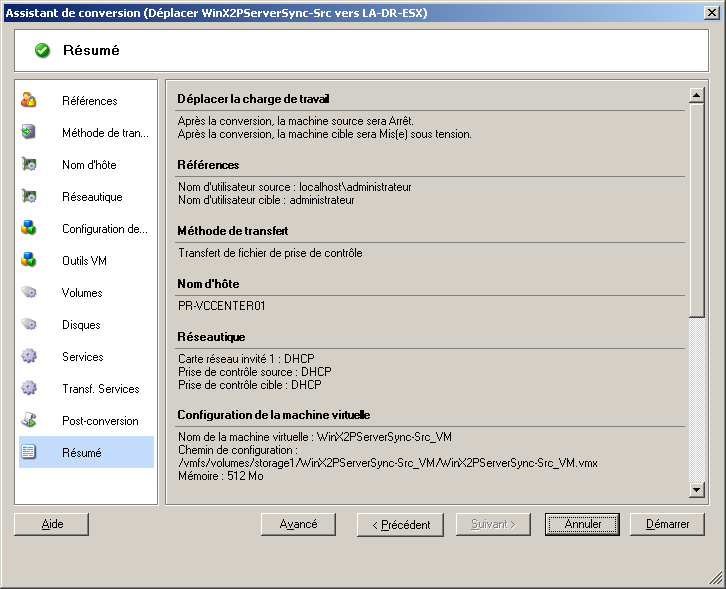Viewport: 726px width, 589px height.
Task: Click the 'Méthode de transfert' summary heading
Action: [x=232, y=231]
